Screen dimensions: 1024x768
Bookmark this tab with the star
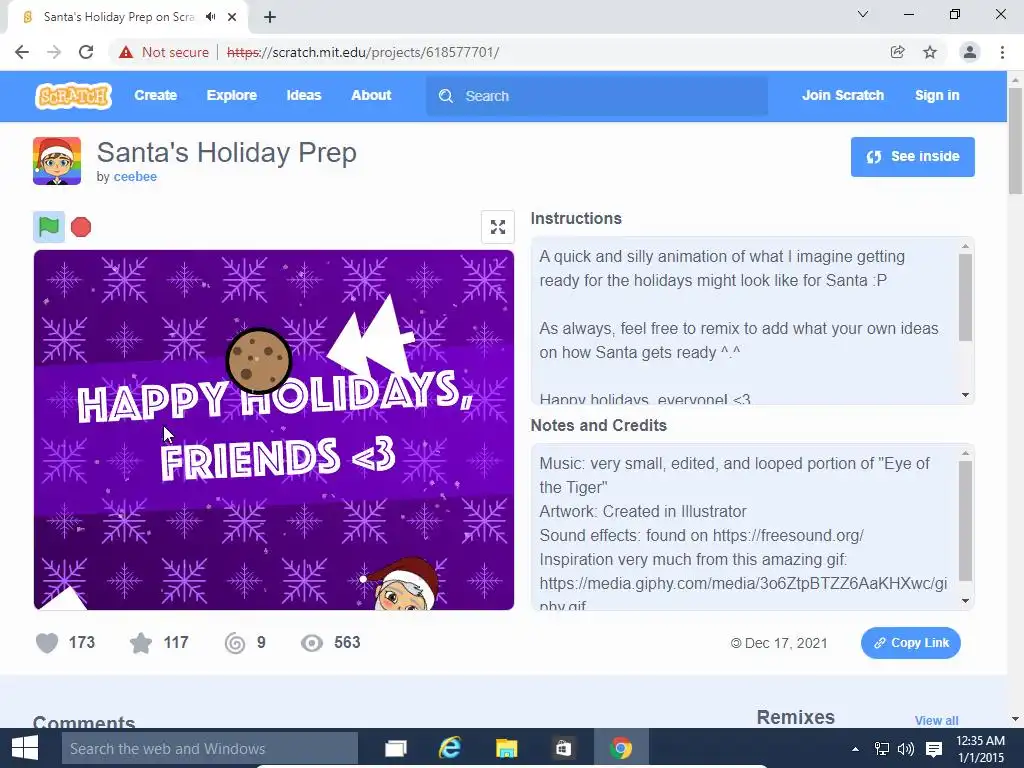point(930,52)
